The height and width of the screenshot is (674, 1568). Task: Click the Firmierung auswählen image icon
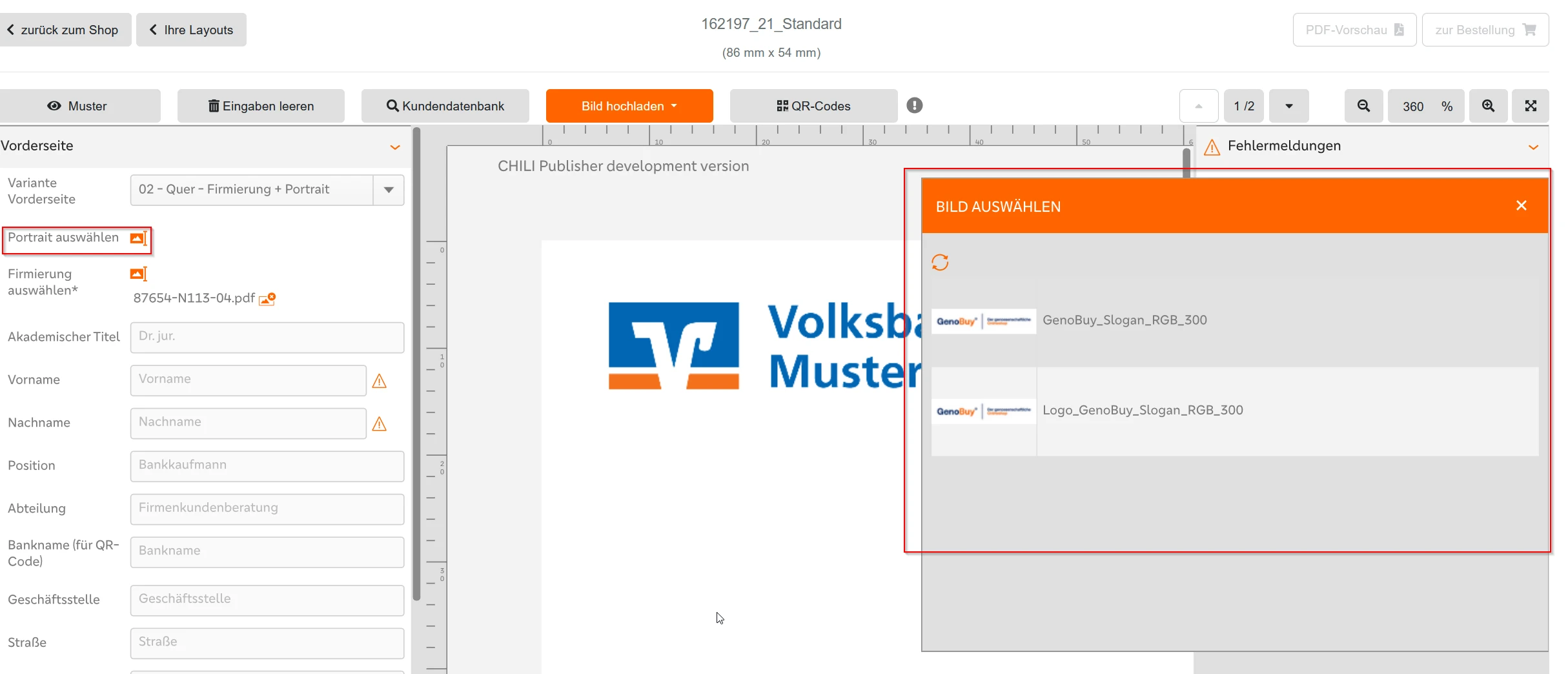tap(138, 274)
